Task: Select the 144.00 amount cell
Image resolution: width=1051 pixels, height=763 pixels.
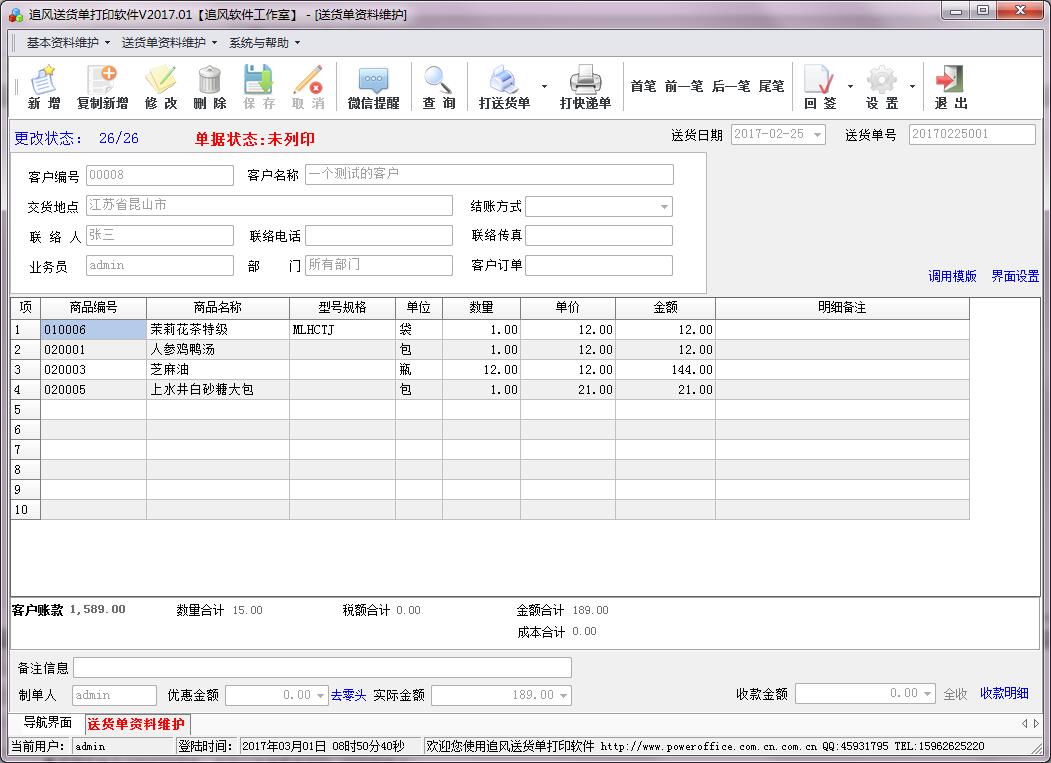Action: coord(665,369)
